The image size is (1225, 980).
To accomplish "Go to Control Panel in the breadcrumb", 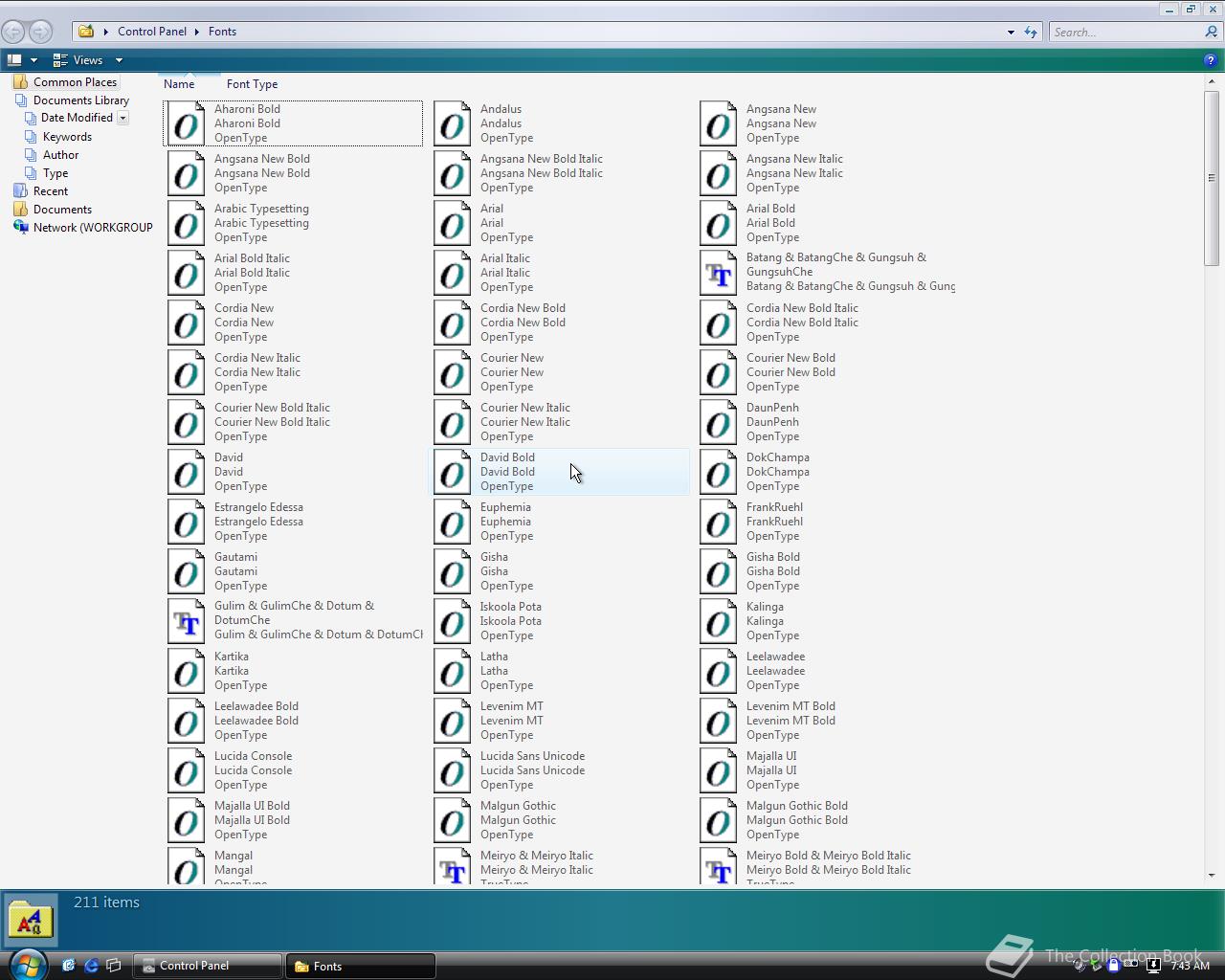I will click(x=152, y=32).
